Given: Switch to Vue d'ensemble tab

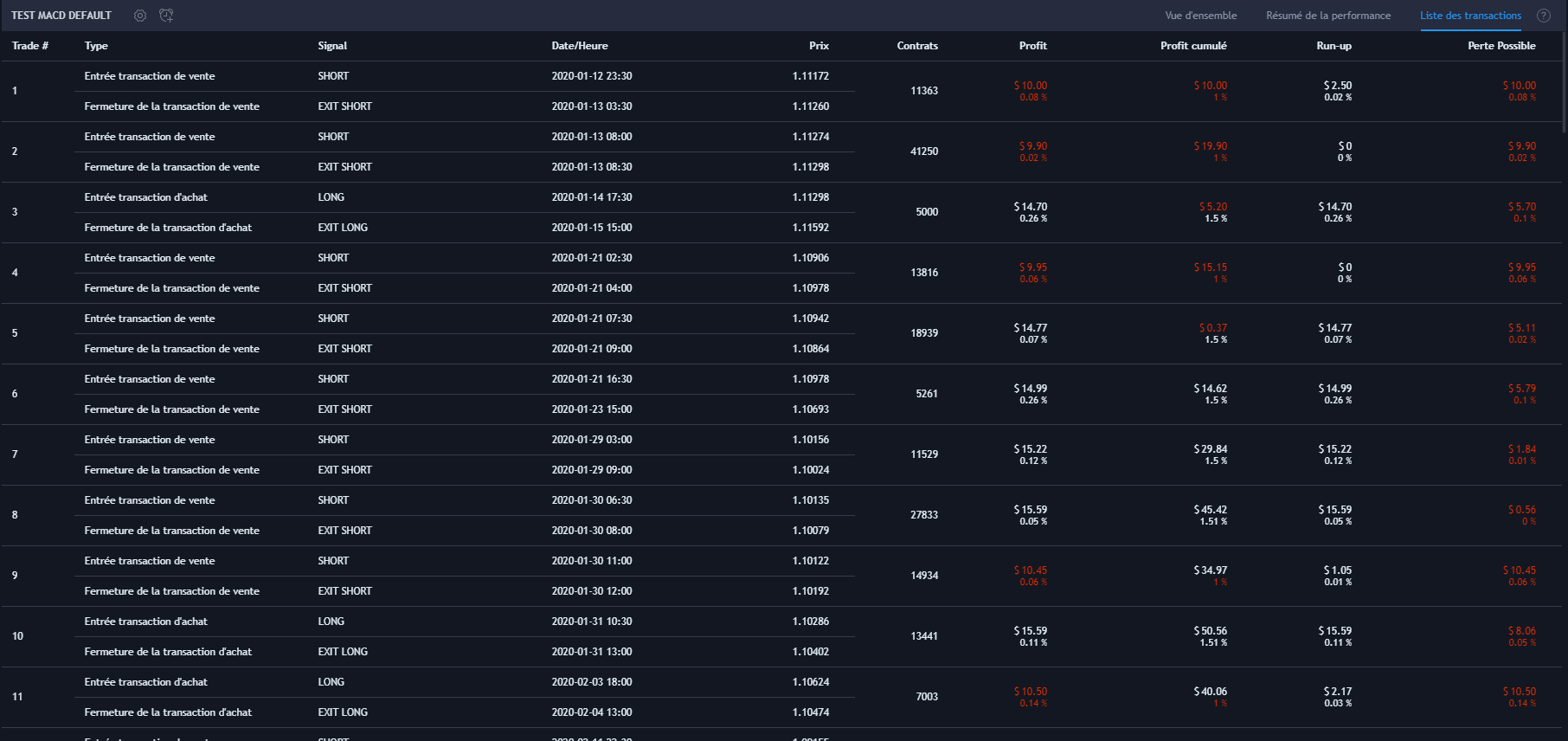Looking at the screenshot, I should [1200, 16].
